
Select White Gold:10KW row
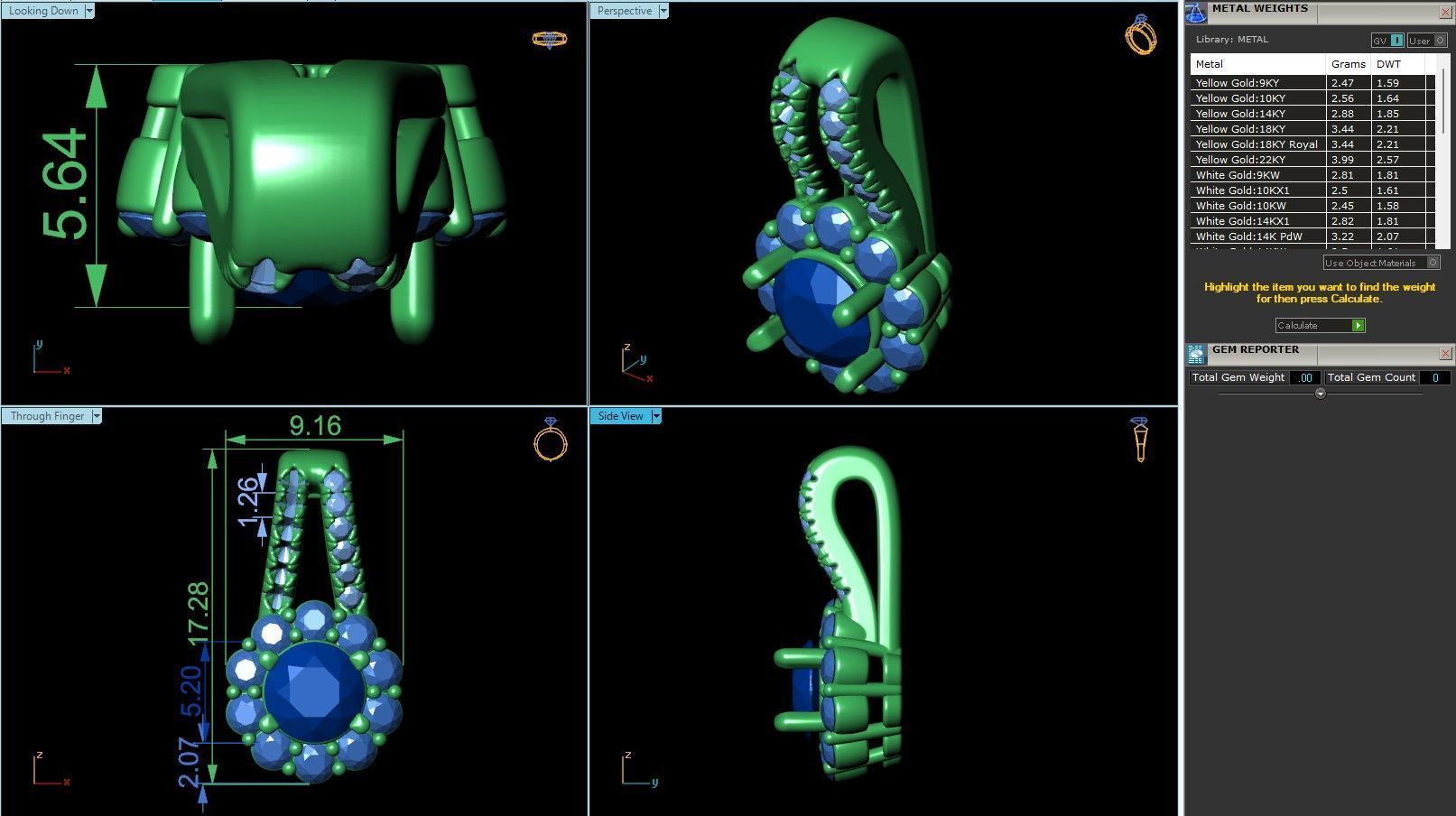[x=1312, y=206]
